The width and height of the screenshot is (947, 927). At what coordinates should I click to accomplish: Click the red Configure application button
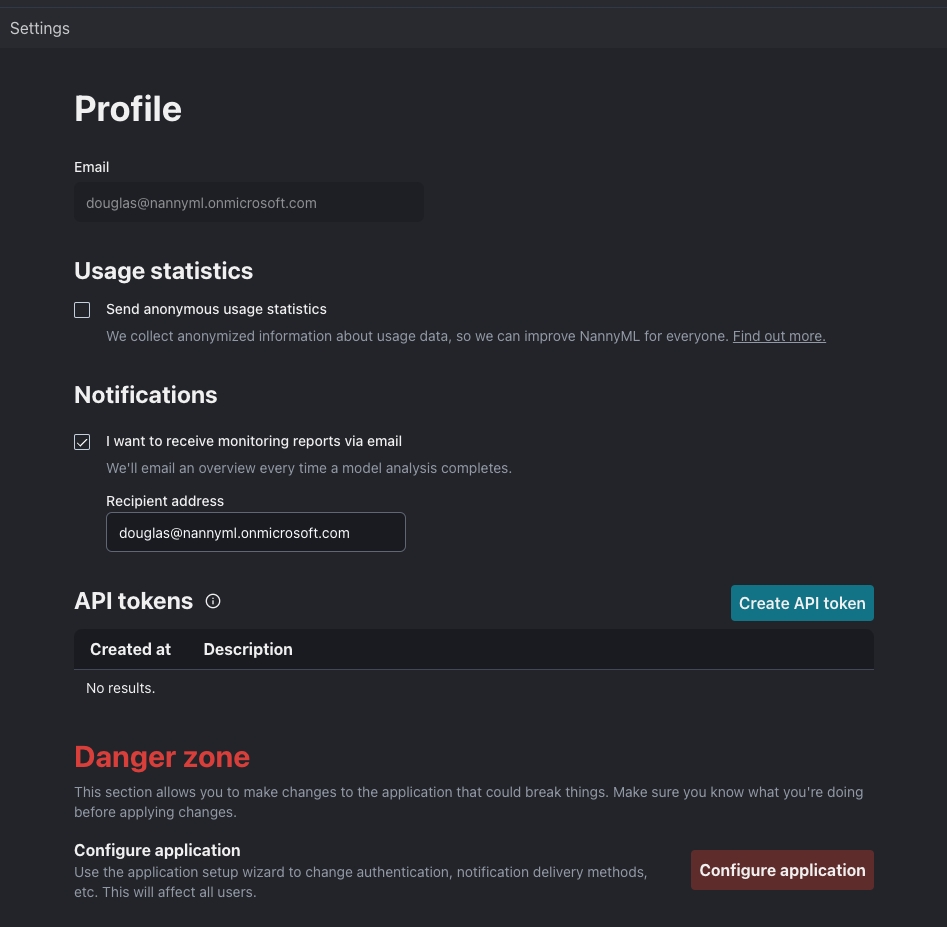(x=782, y=870)
